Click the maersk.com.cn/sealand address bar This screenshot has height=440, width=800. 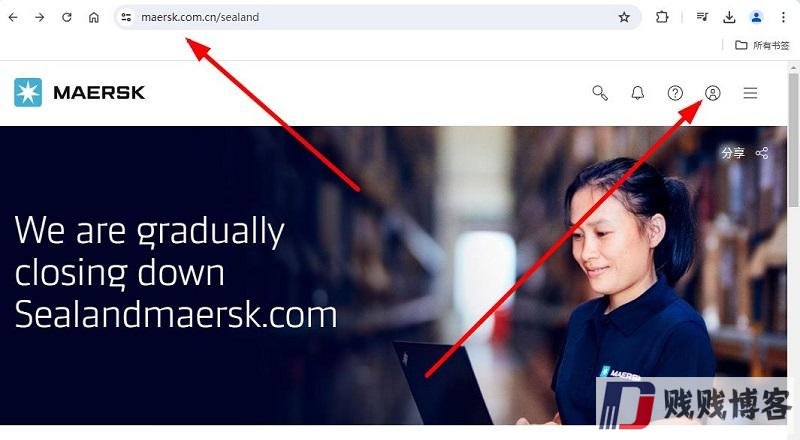point(378,17)
